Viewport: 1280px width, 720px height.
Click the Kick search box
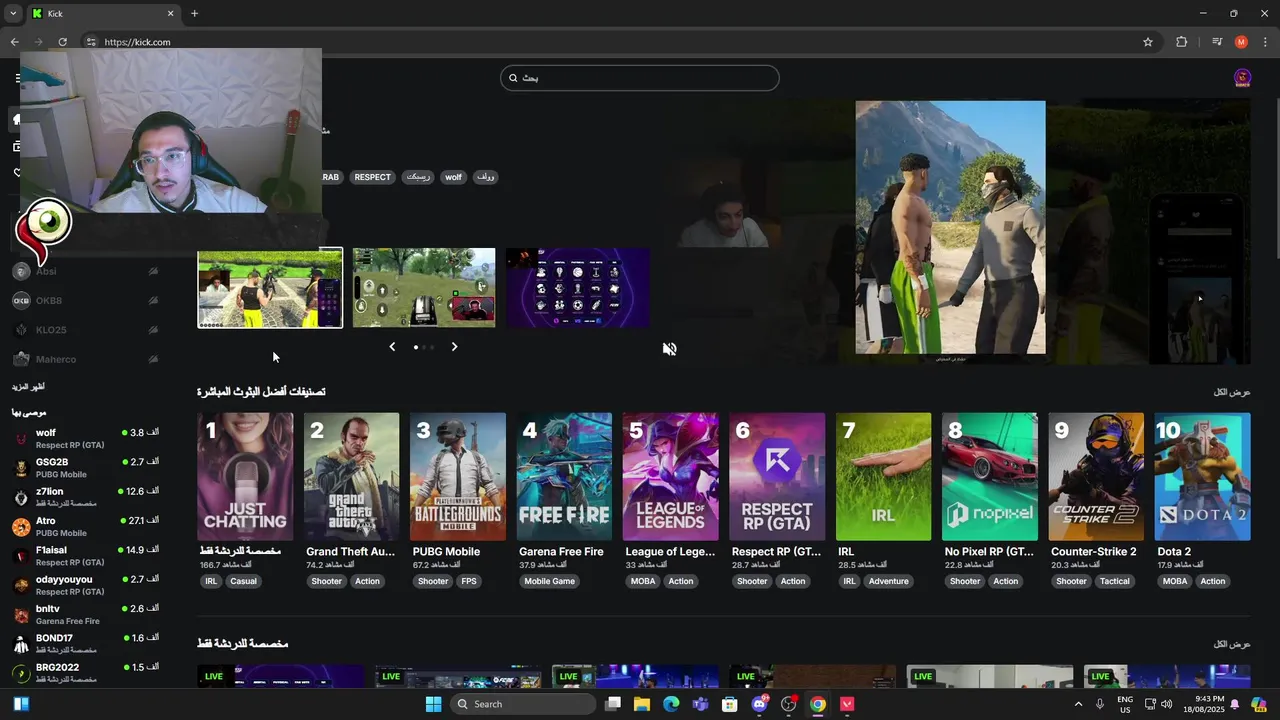pos(640,78)
